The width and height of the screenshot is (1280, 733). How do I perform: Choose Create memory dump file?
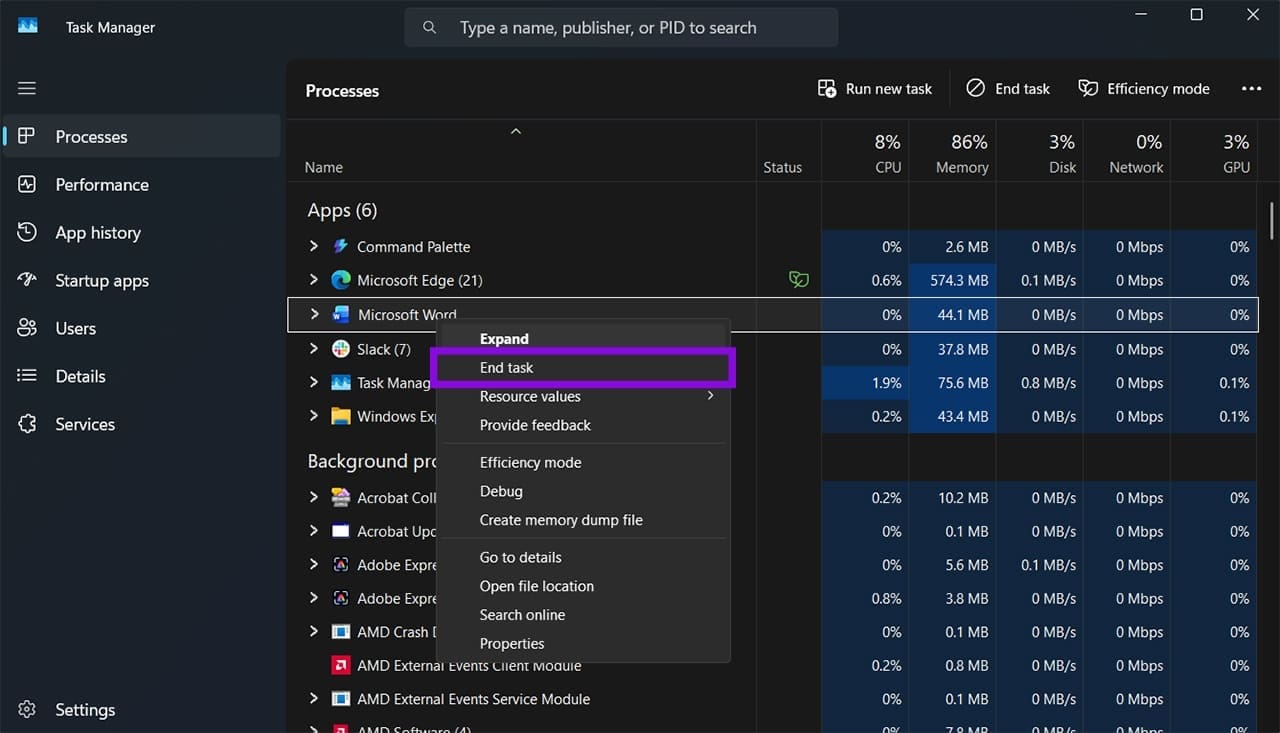coord(583,520)
